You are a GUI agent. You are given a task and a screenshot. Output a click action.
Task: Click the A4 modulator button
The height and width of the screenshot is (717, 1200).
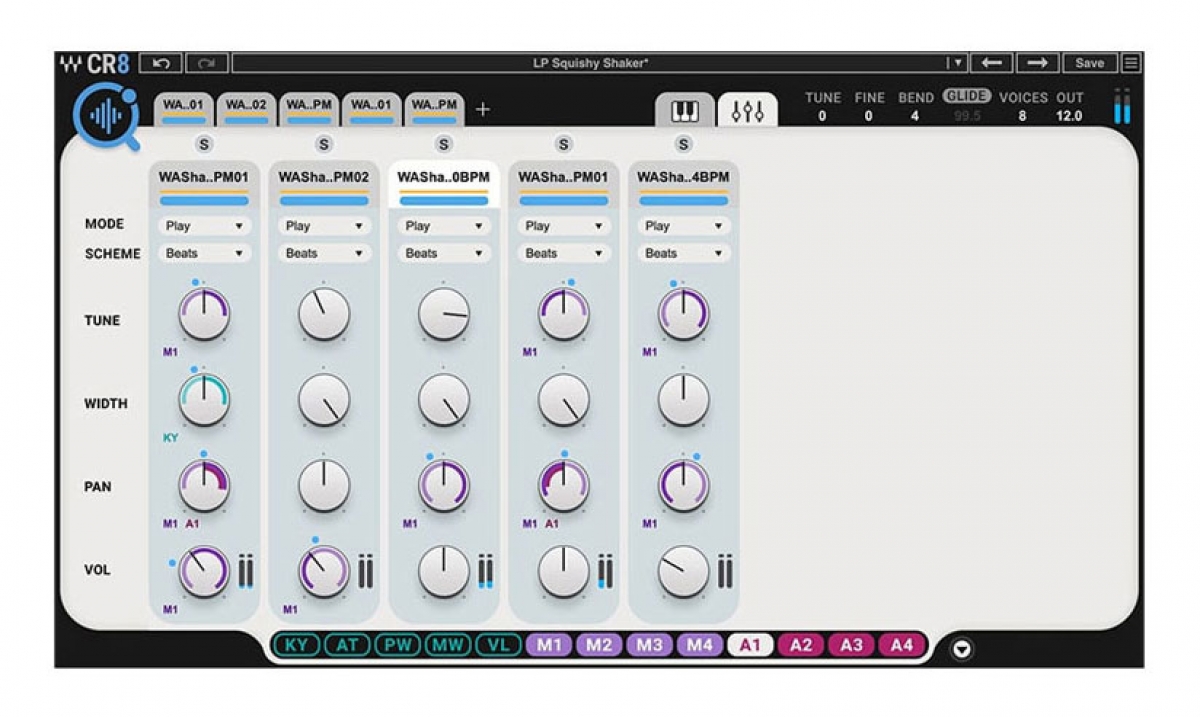(x=902, y=645)
